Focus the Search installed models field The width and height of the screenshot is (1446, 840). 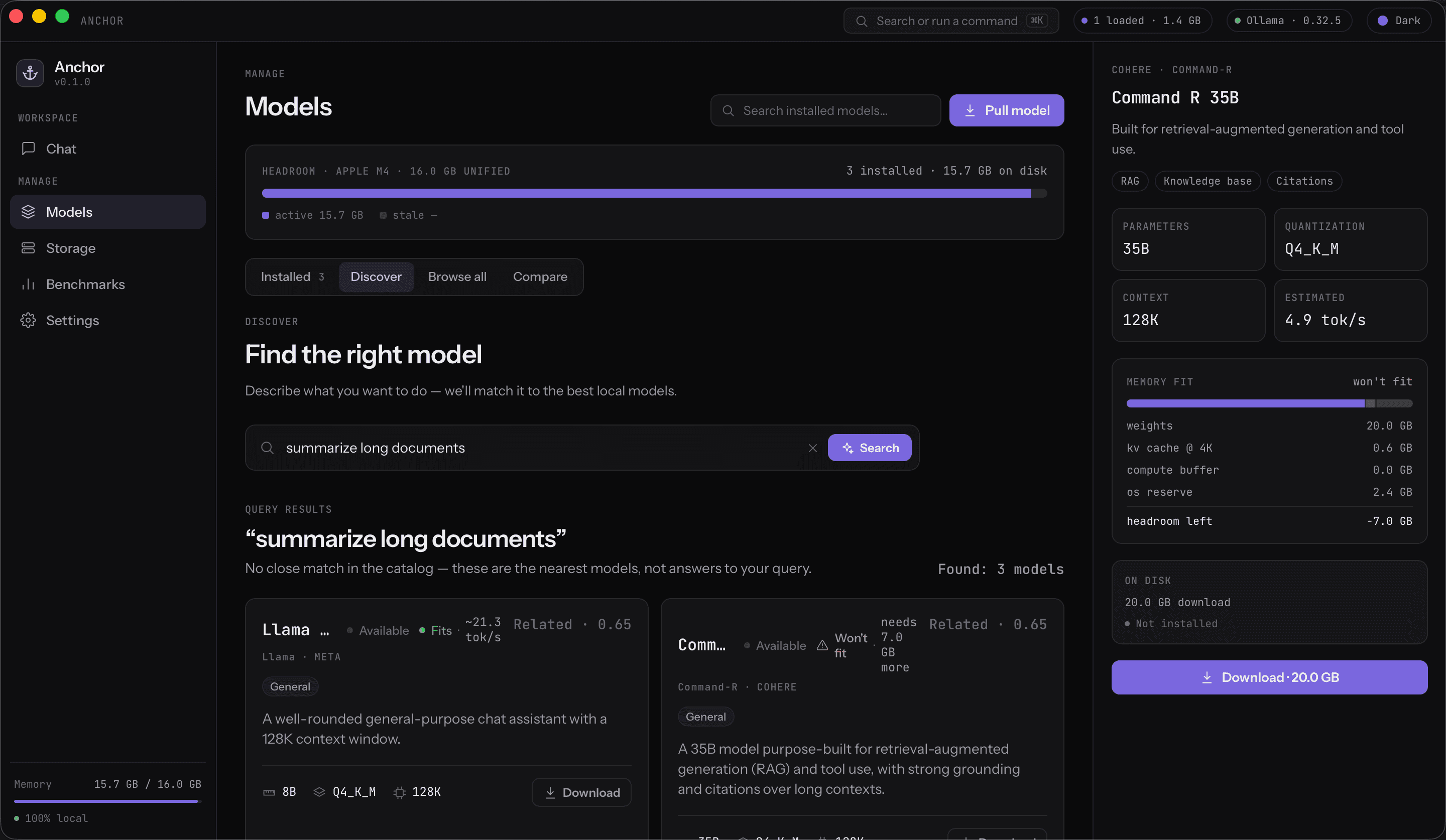pos(825,110)
